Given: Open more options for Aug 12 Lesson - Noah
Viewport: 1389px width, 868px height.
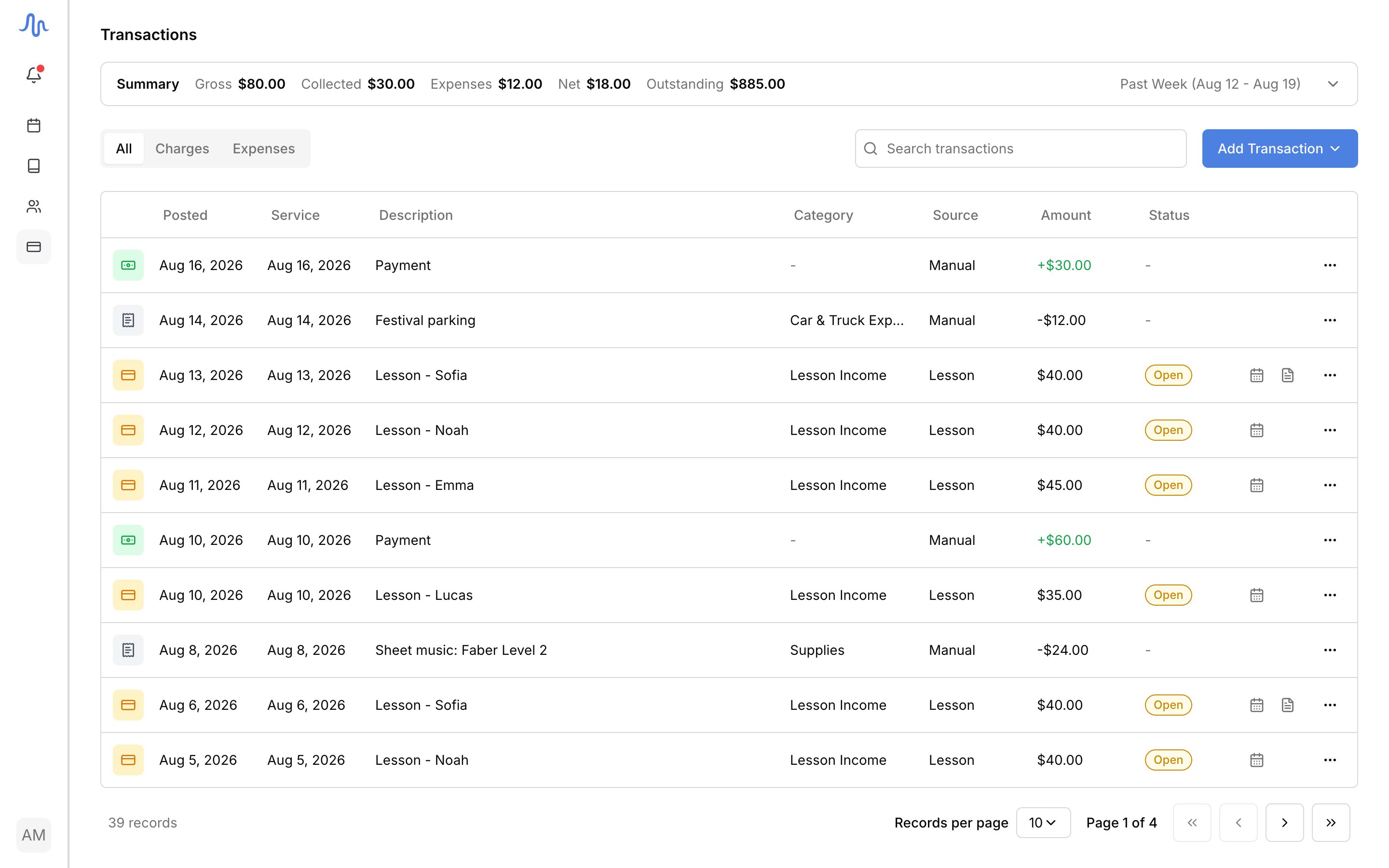Looking at the screenshot, I should coord(1330,430).
